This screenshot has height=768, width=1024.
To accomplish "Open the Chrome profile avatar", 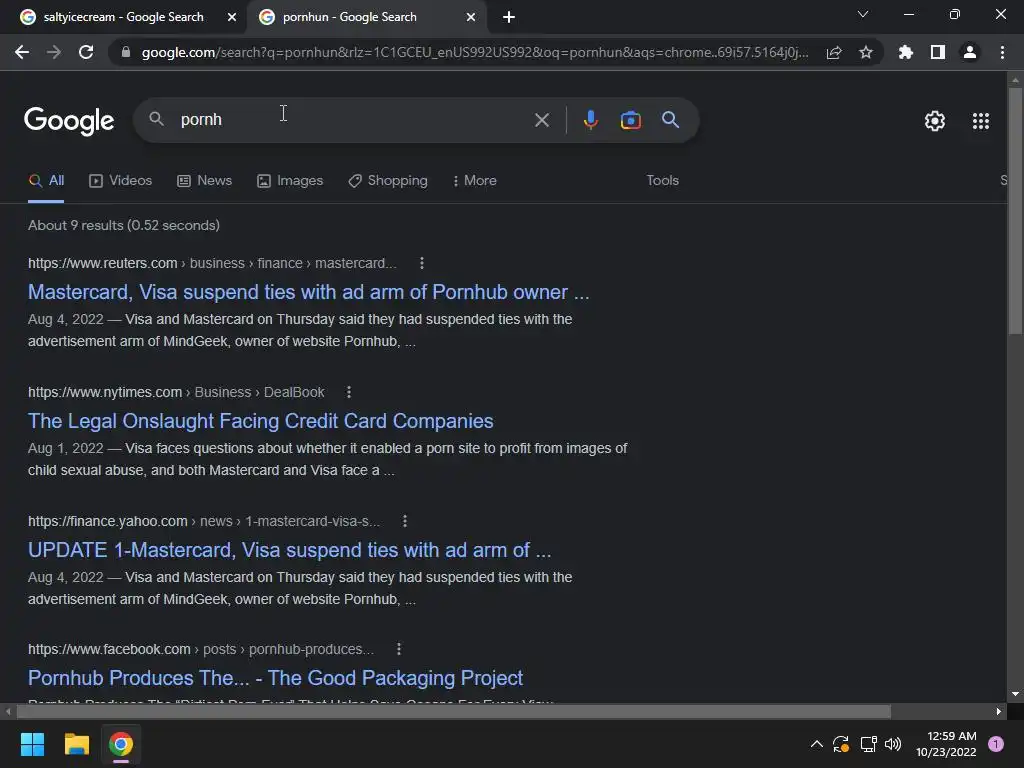I will pos(970,52).
